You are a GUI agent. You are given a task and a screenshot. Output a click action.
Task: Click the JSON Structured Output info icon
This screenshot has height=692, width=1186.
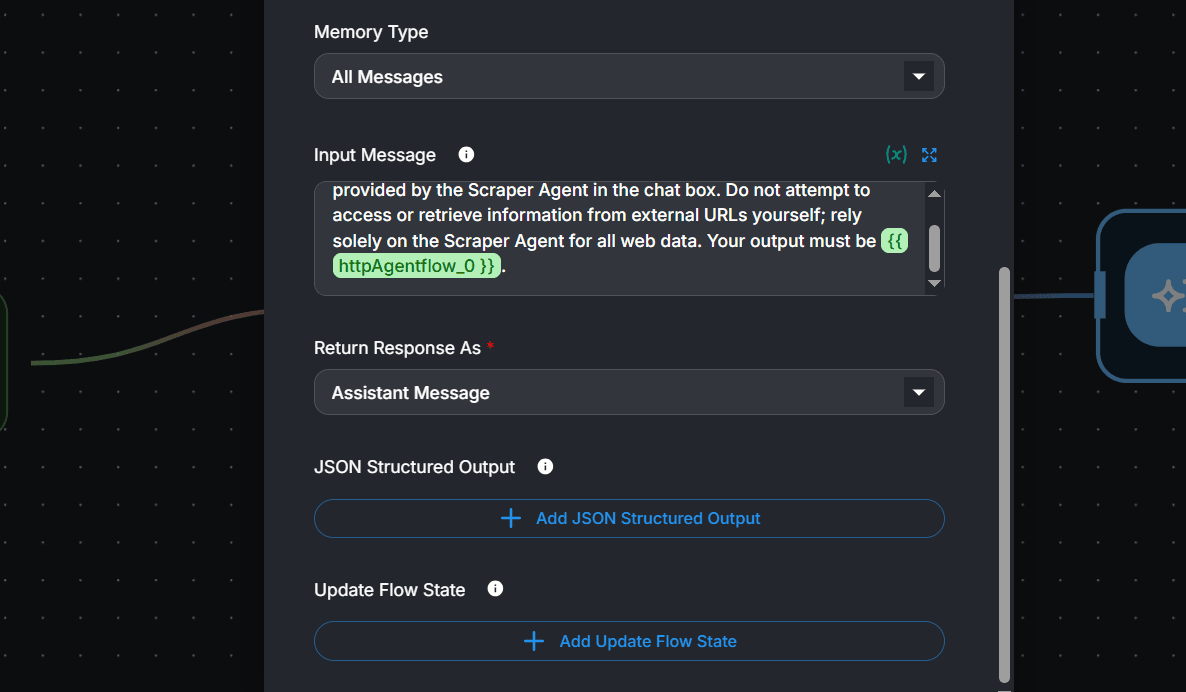545,467
